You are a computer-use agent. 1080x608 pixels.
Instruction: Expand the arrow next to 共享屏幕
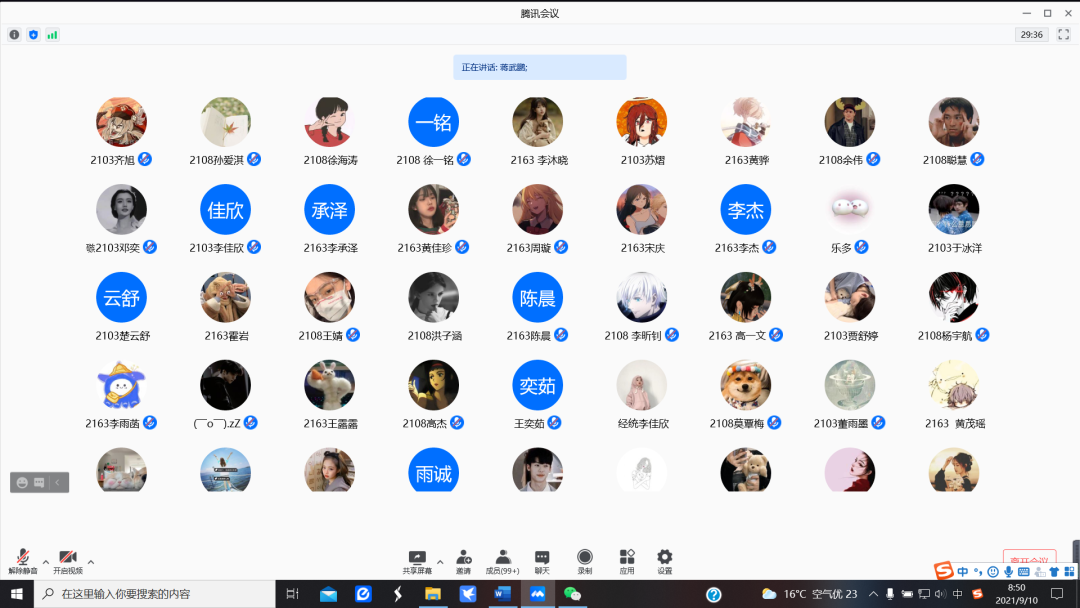[x=440, y=562]
